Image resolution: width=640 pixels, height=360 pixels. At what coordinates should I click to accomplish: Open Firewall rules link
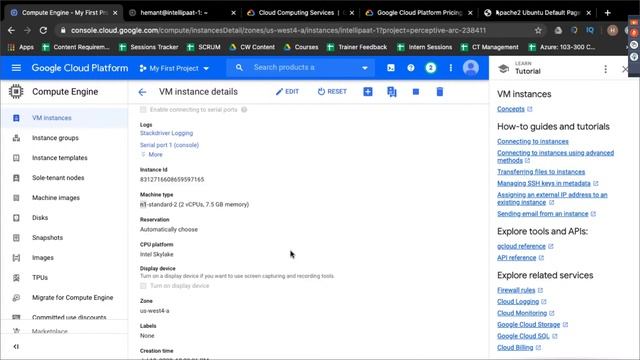[516, 290]
